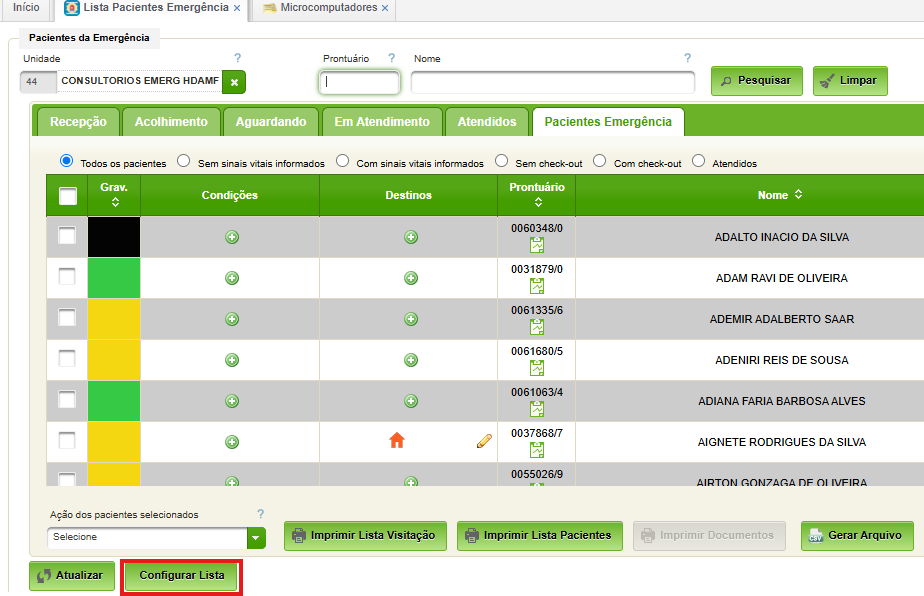
Task: Open chart icon under prontuário 0060348/0
Action: [537, 245]
